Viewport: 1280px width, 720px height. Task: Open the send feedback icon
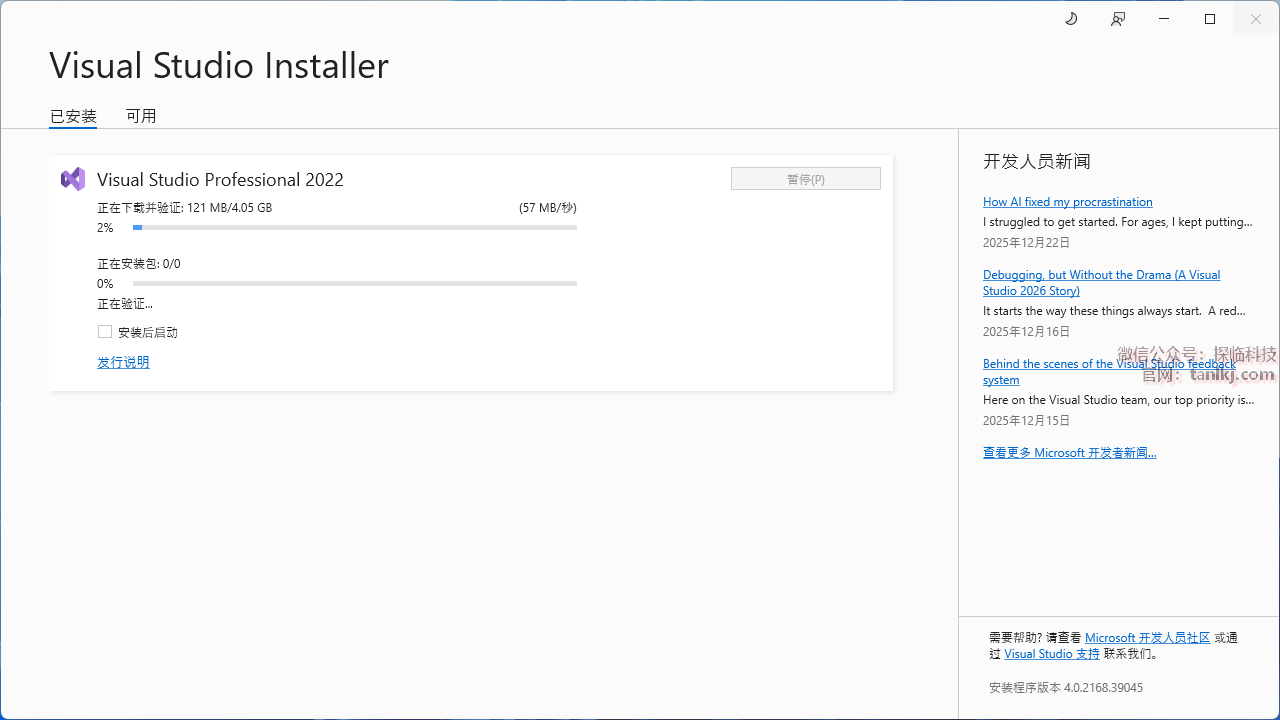coord(1118,19)
